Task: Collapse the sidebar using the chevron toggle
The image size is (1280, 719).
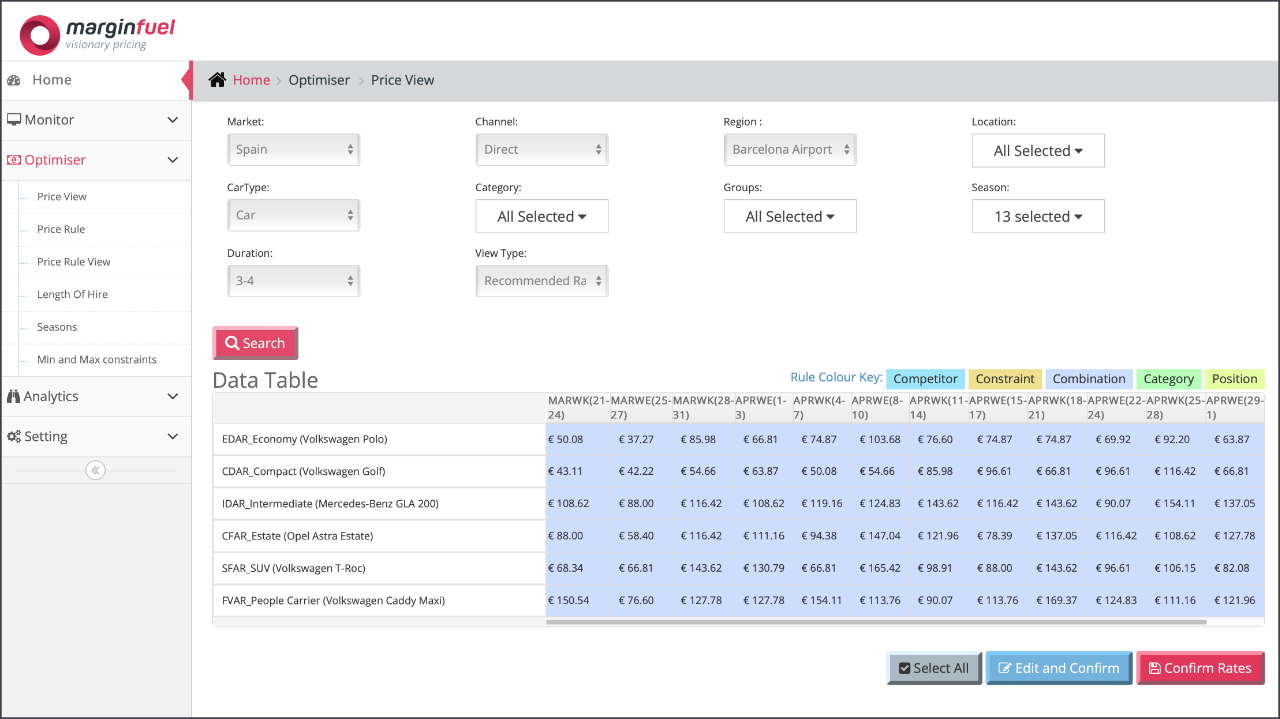Action: [95, 469]
